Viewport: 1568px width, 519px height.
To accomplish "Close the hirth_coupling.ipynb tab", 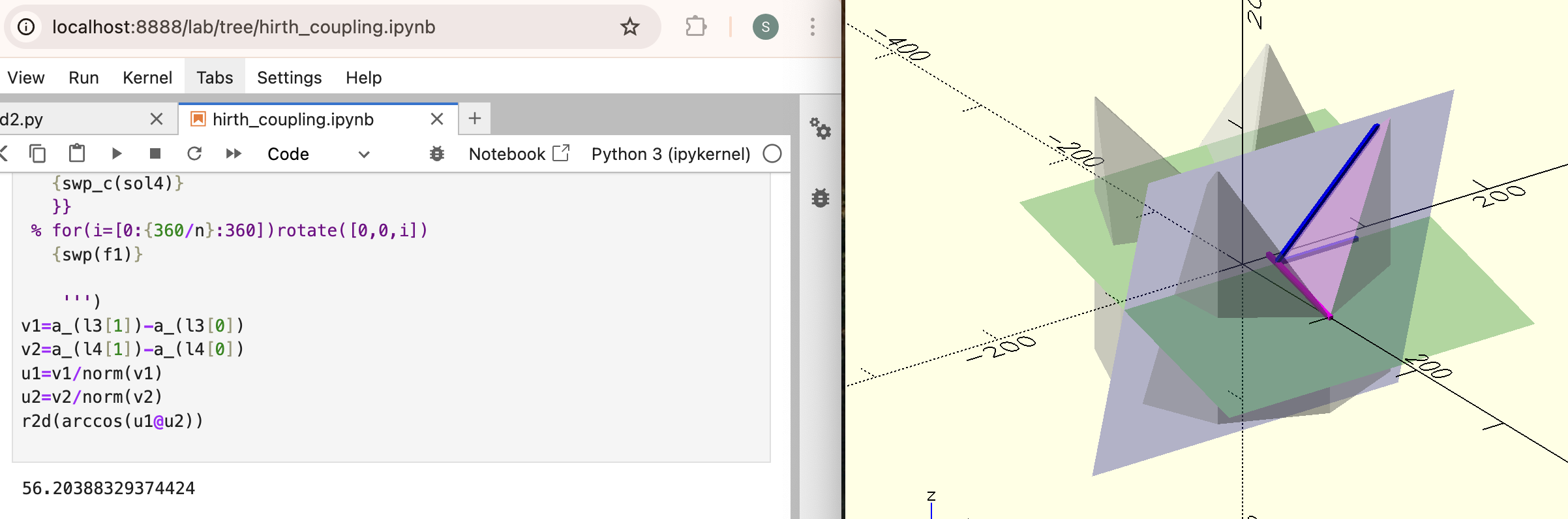I will click(437, 119).
